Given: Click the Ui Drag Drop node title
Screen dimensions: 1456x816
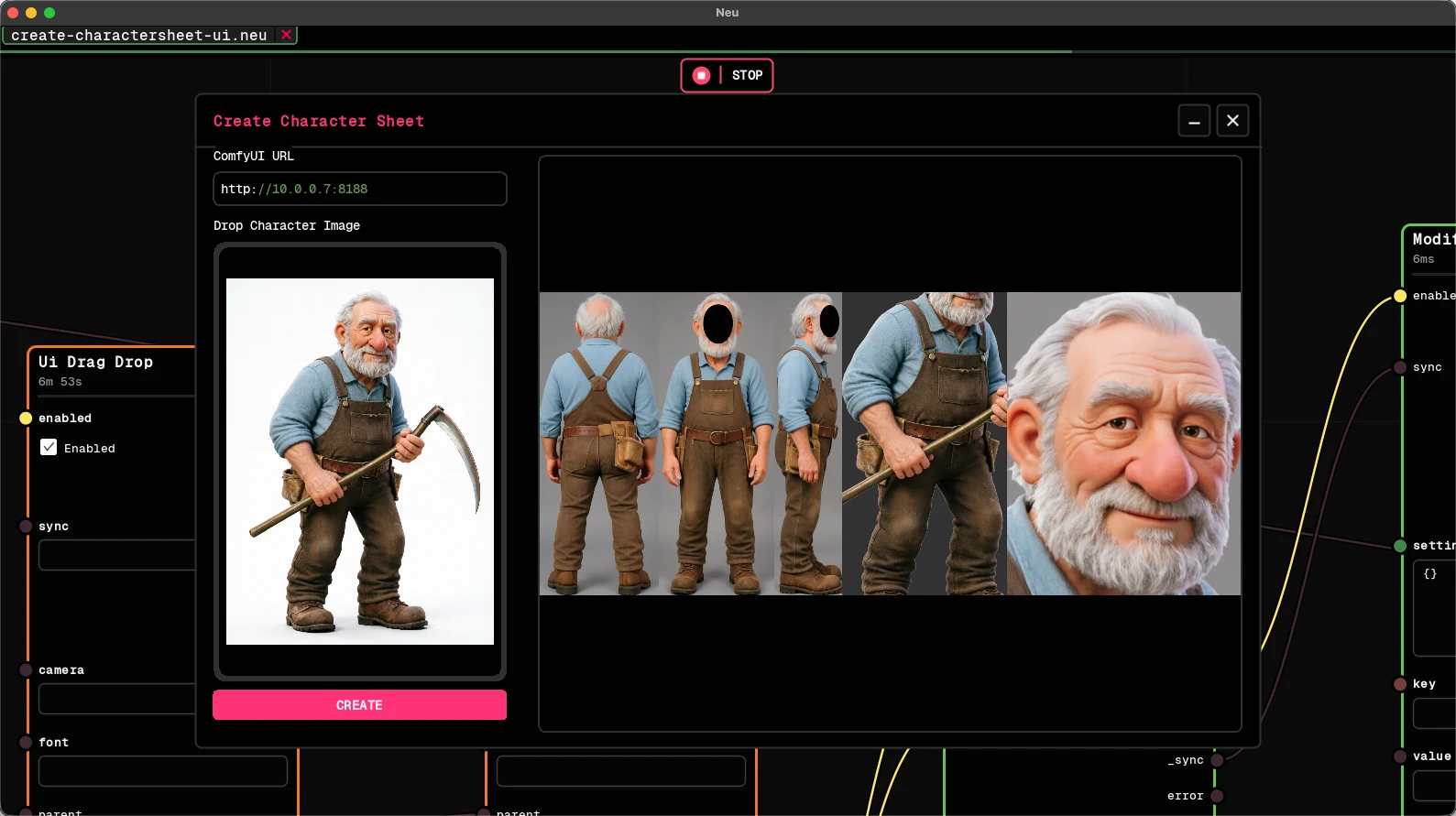Looking at the screenshot, I should (x=95, y=362).
